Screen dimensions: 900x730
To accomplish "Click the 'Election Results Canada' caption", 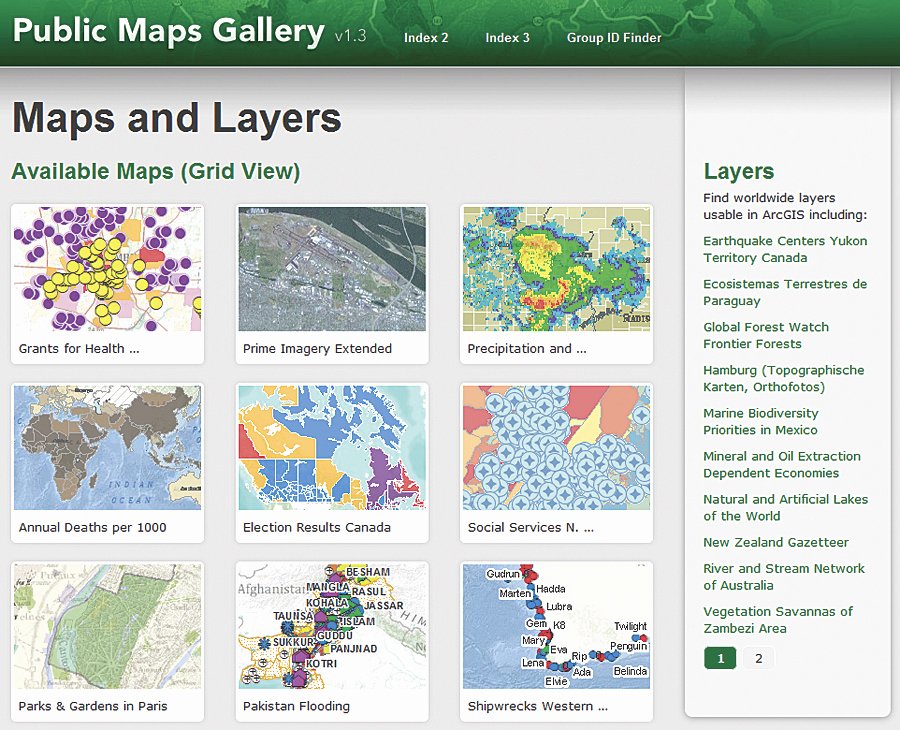I will tap(317, 527).
